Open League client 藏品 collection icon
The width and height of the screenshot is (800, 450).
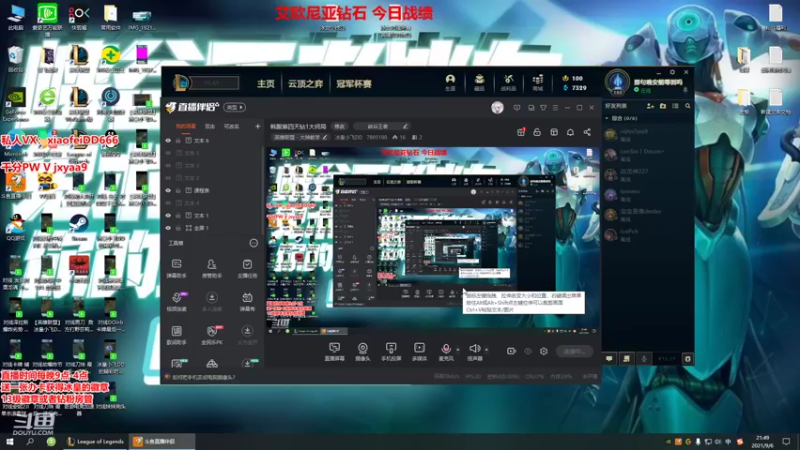479,82
